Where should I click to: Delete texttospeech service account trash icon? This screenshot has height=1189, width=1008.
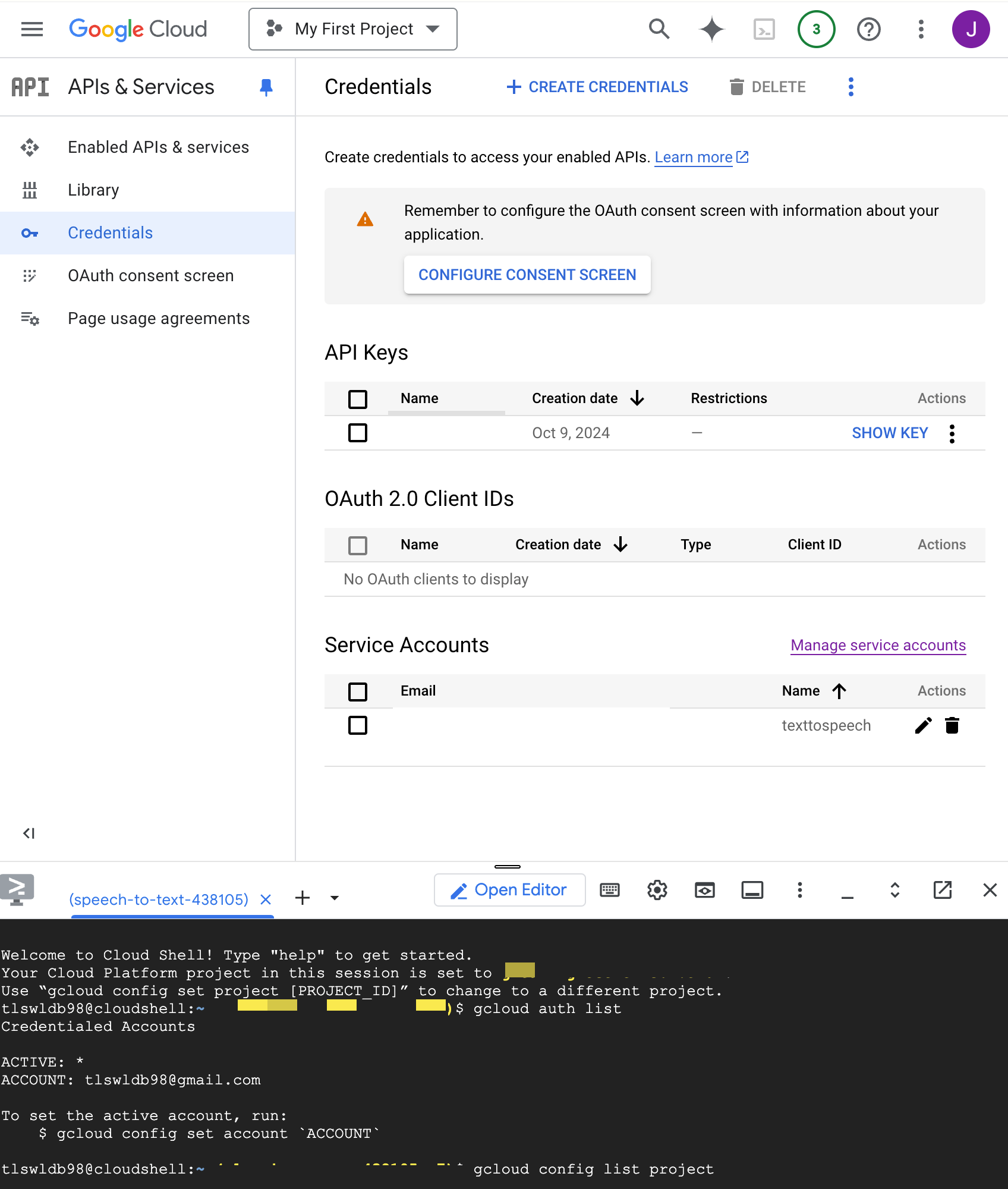point(952,725)
